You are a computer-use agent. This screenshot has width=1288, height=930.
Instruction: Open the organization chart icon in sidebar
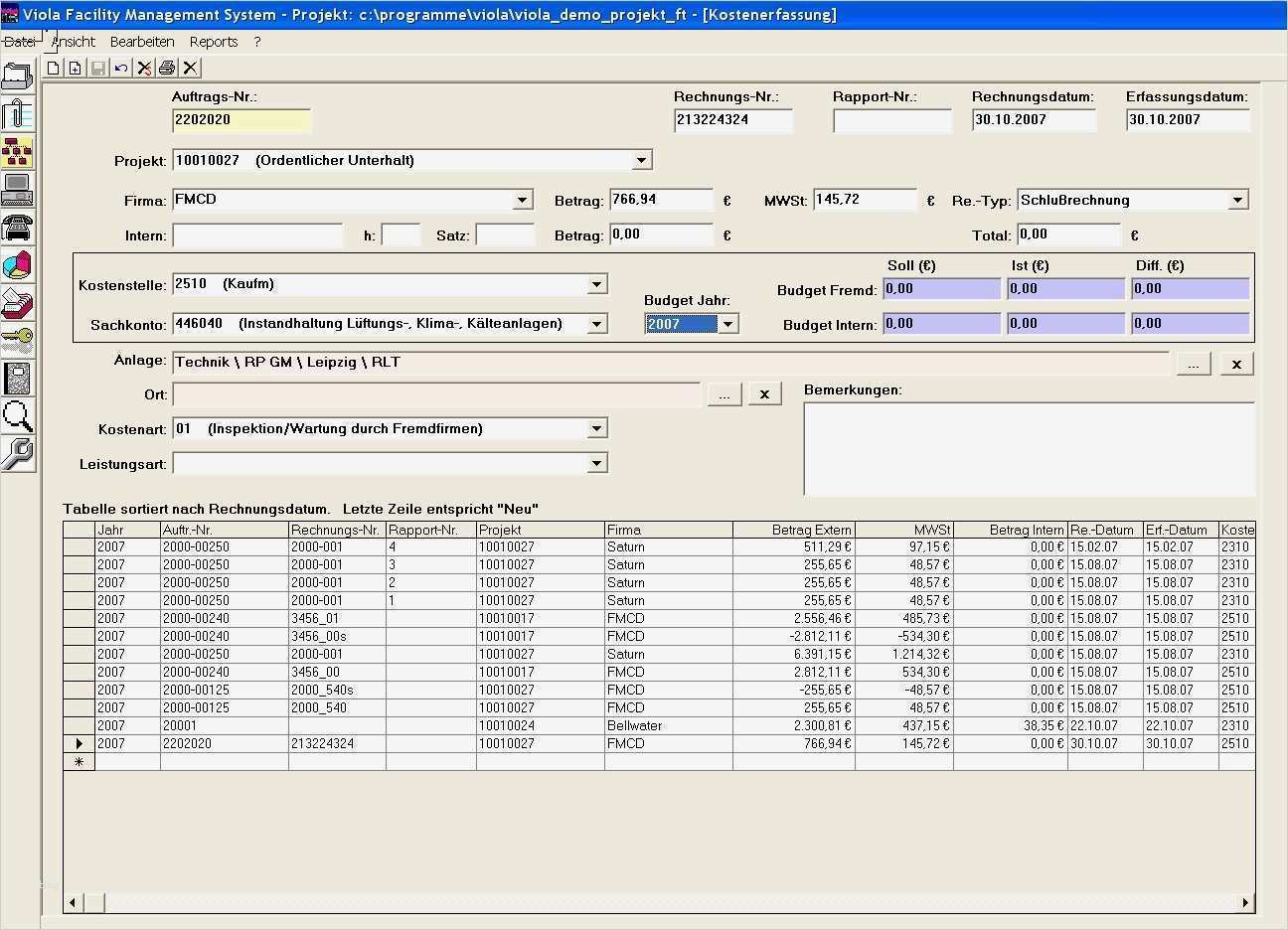[18, 151]
